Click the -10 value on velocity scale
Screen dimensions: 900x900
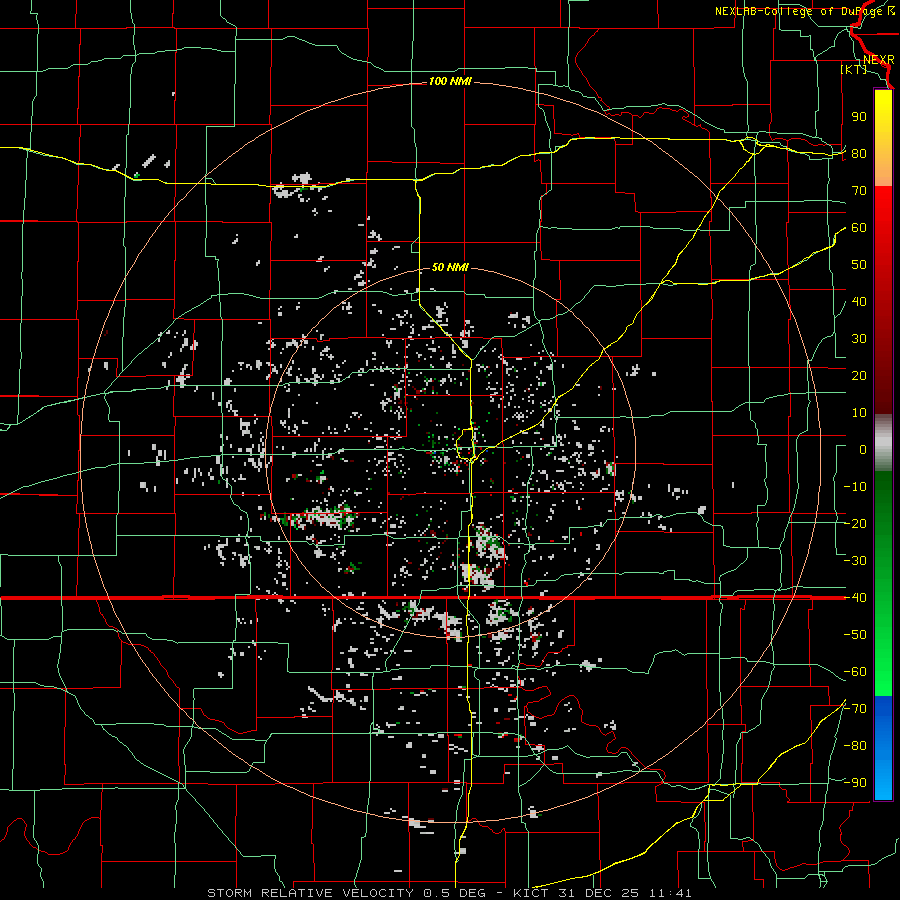pos(855,487)
